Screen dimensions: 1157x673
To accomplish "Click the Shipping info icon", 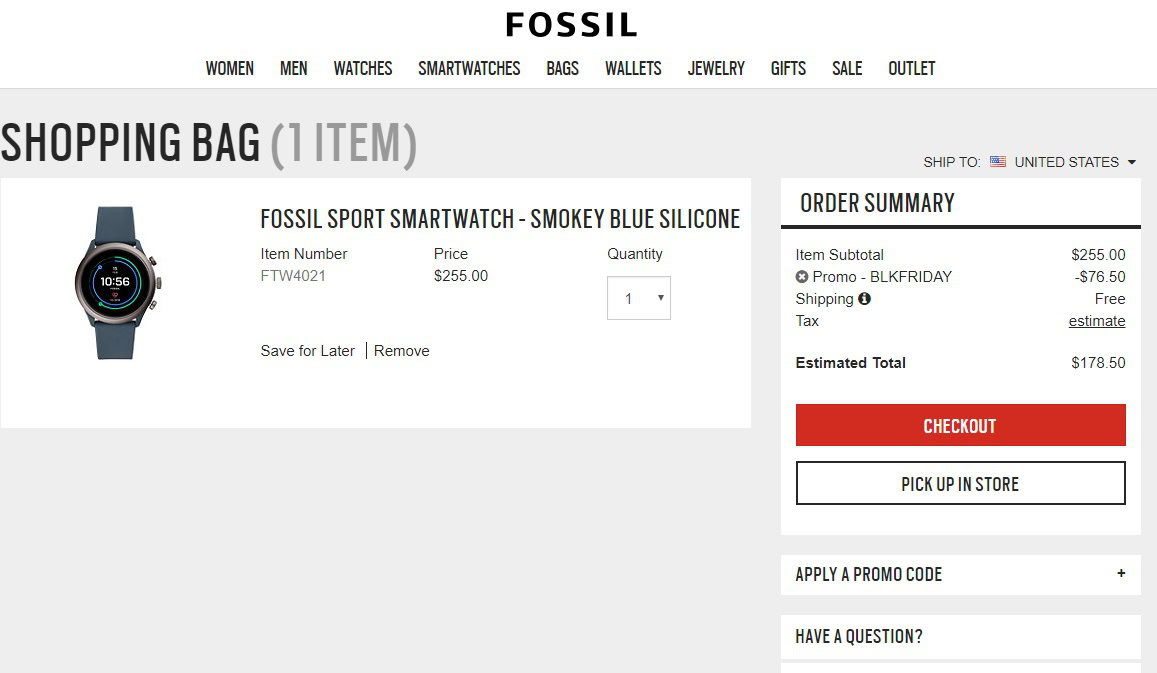I will pyautogui.click(x=864, y=299).
